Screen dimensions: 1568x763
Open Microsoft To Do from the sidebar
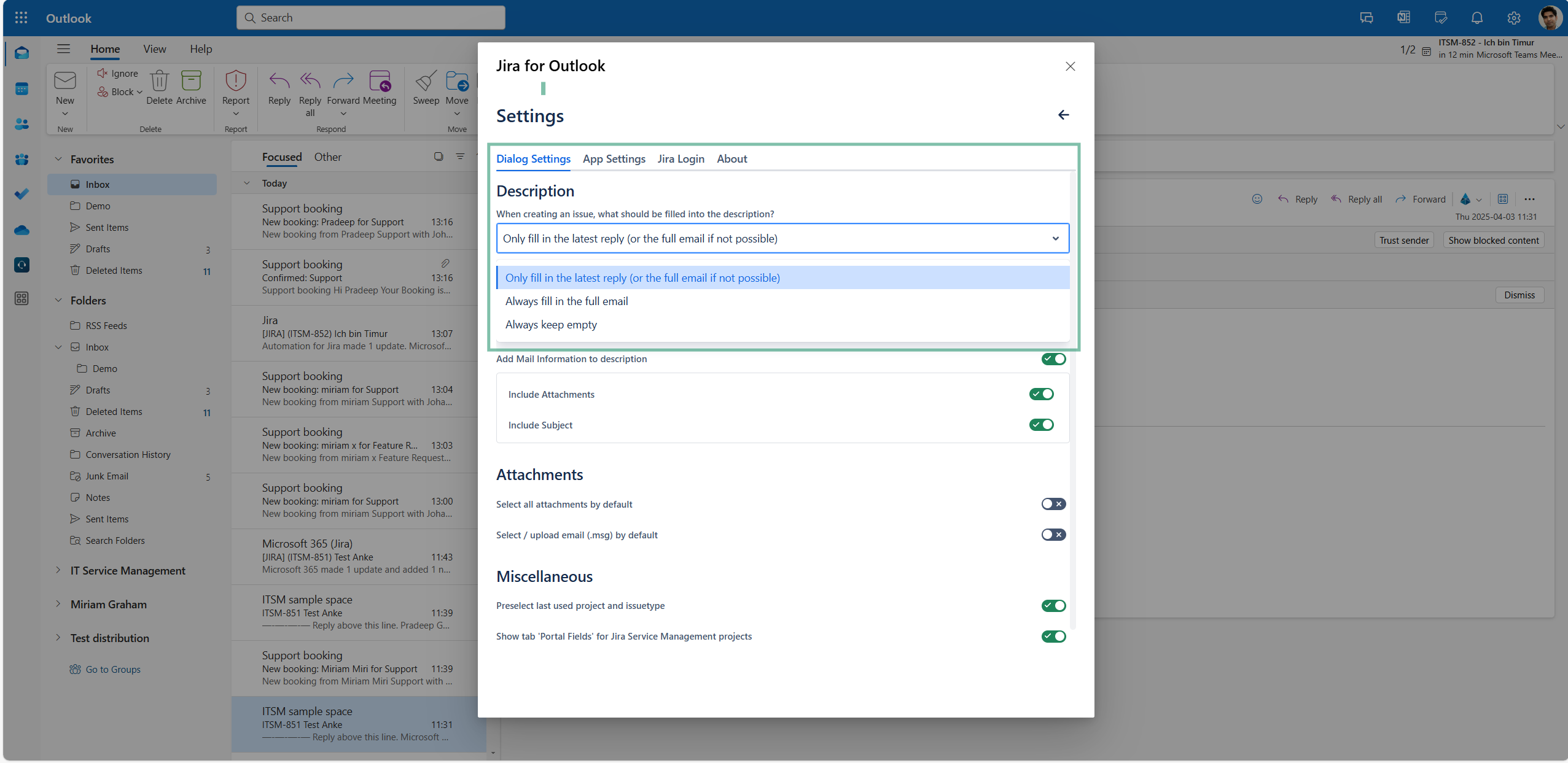point(21,195)
